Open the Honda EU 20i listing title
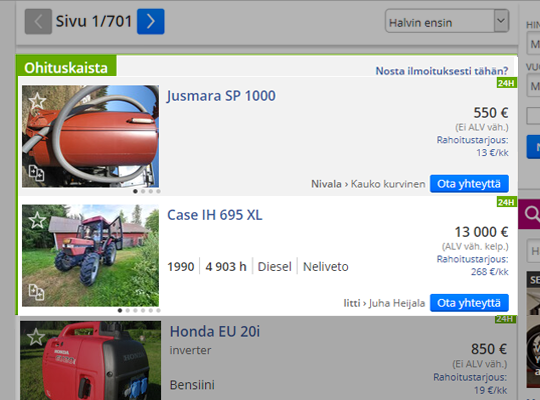The width and height of the screenshot is (540, 400). pos(215,331)
